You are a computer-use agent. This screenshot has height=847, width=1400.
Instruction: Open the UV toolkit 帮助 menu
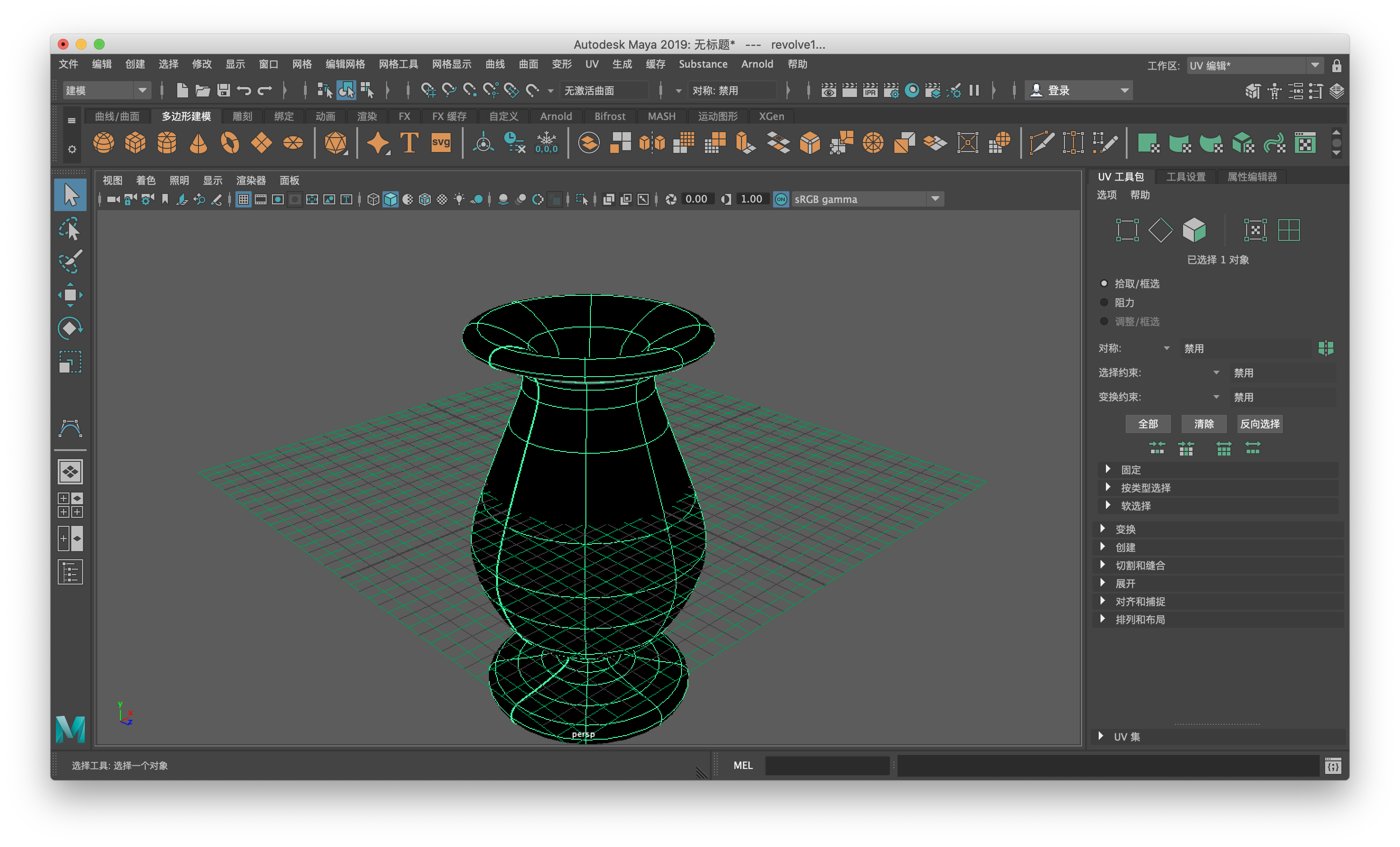pyautogui.click(x=1140, y=195)
